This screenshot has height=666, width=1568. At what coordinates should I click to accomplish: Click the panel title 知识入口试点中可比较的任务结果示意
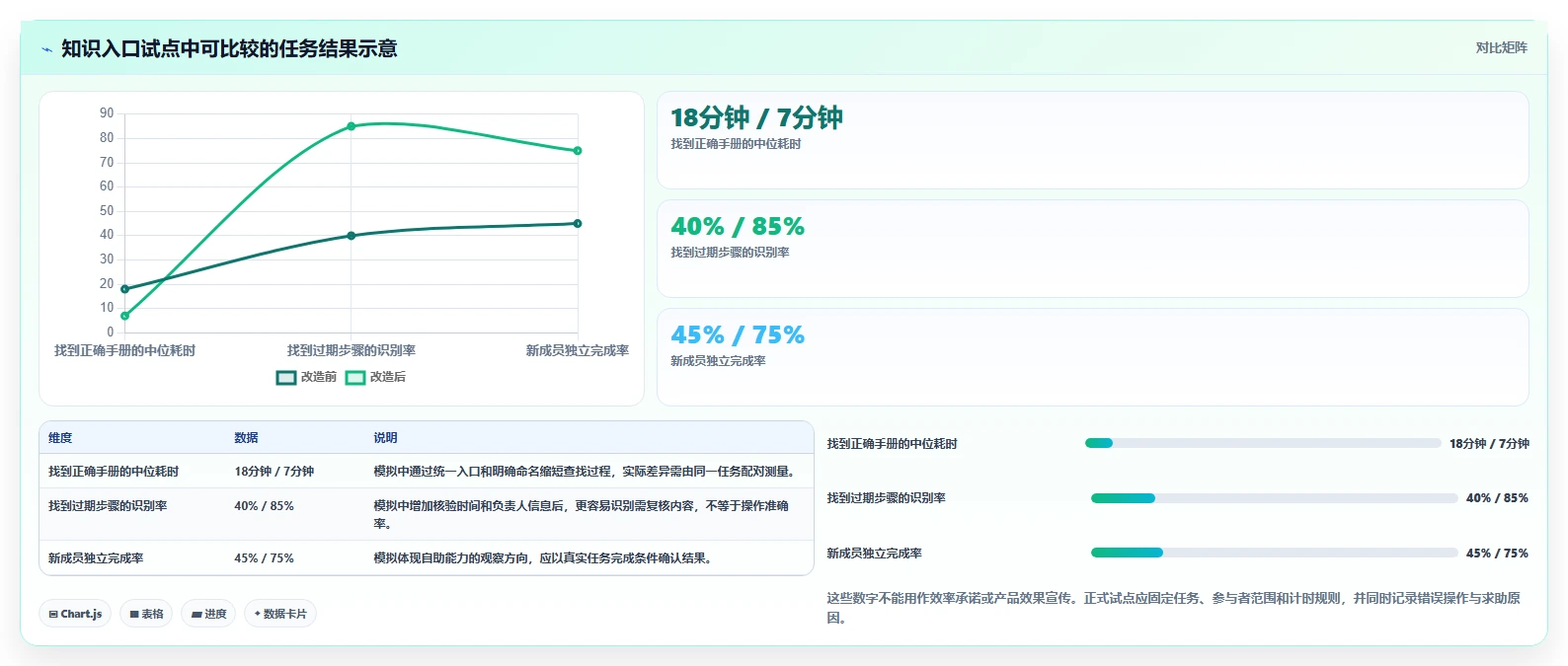[x=229, y=49]
